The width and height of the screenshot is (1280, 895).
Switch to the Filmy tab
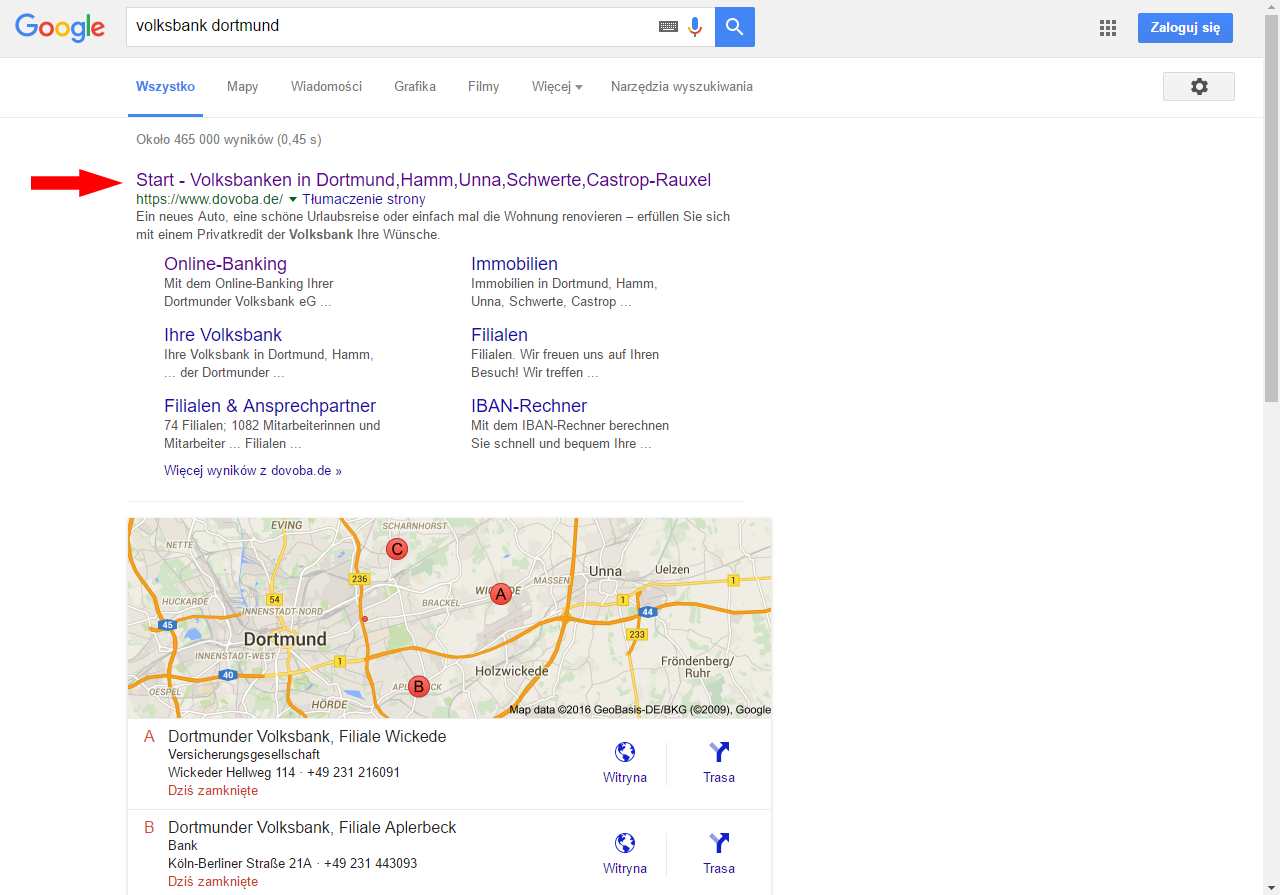tap(484, 87)
